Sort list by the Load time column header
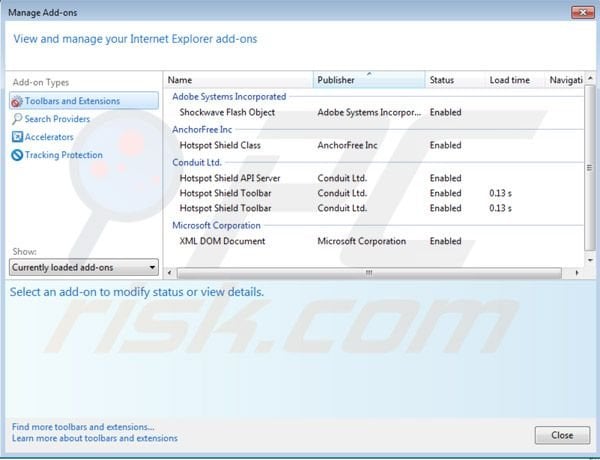 [x=515, y=80]
